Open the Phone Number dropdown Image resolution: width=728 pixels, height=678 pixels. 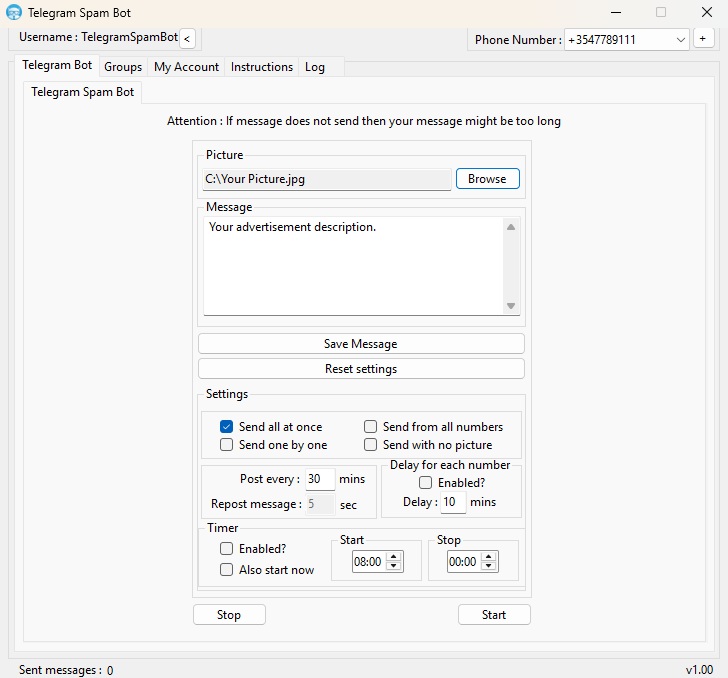coord(681,39)
